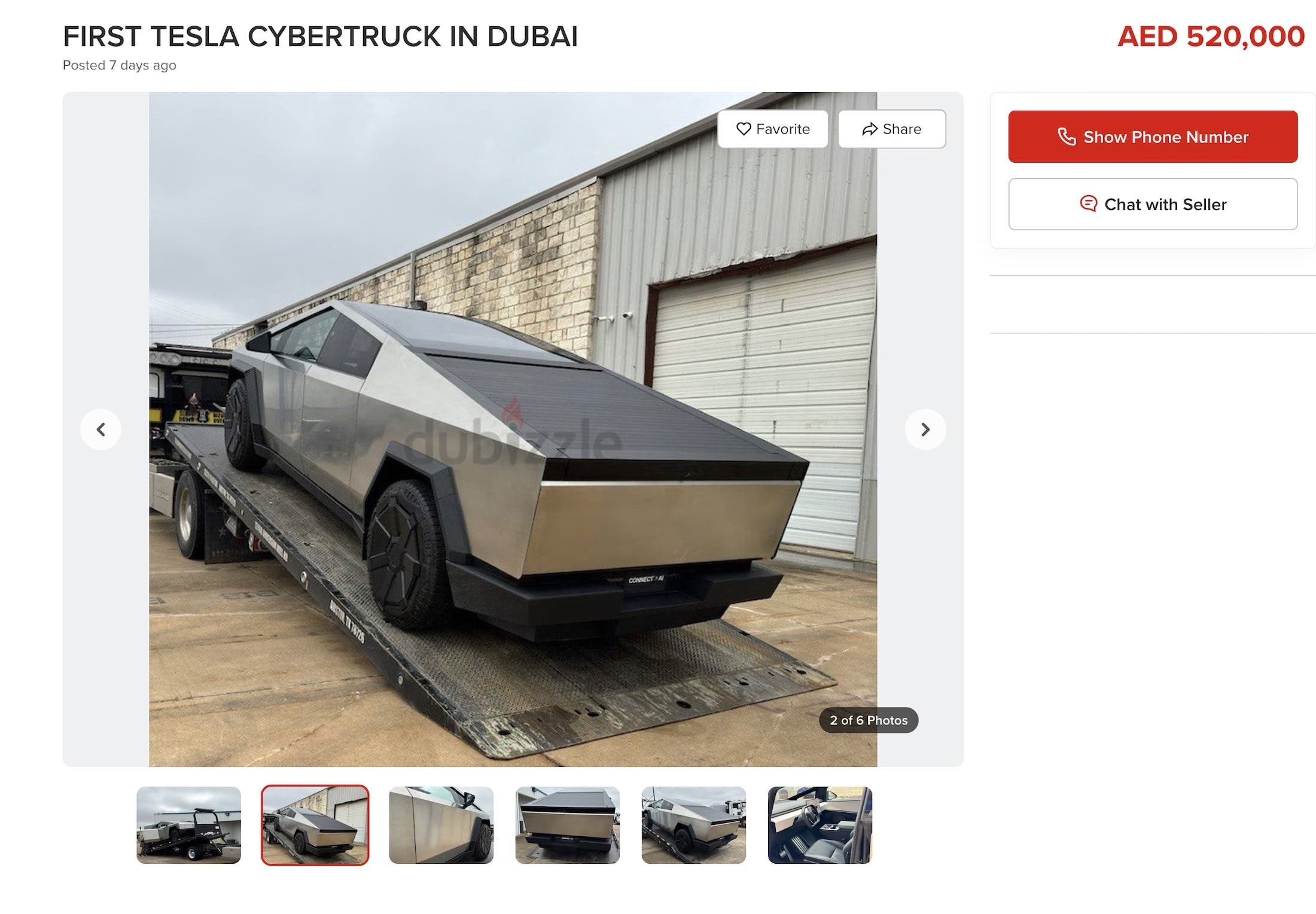
Task: Click the share arrow icon
Action: pyautogui.click(x=870, y=129)
